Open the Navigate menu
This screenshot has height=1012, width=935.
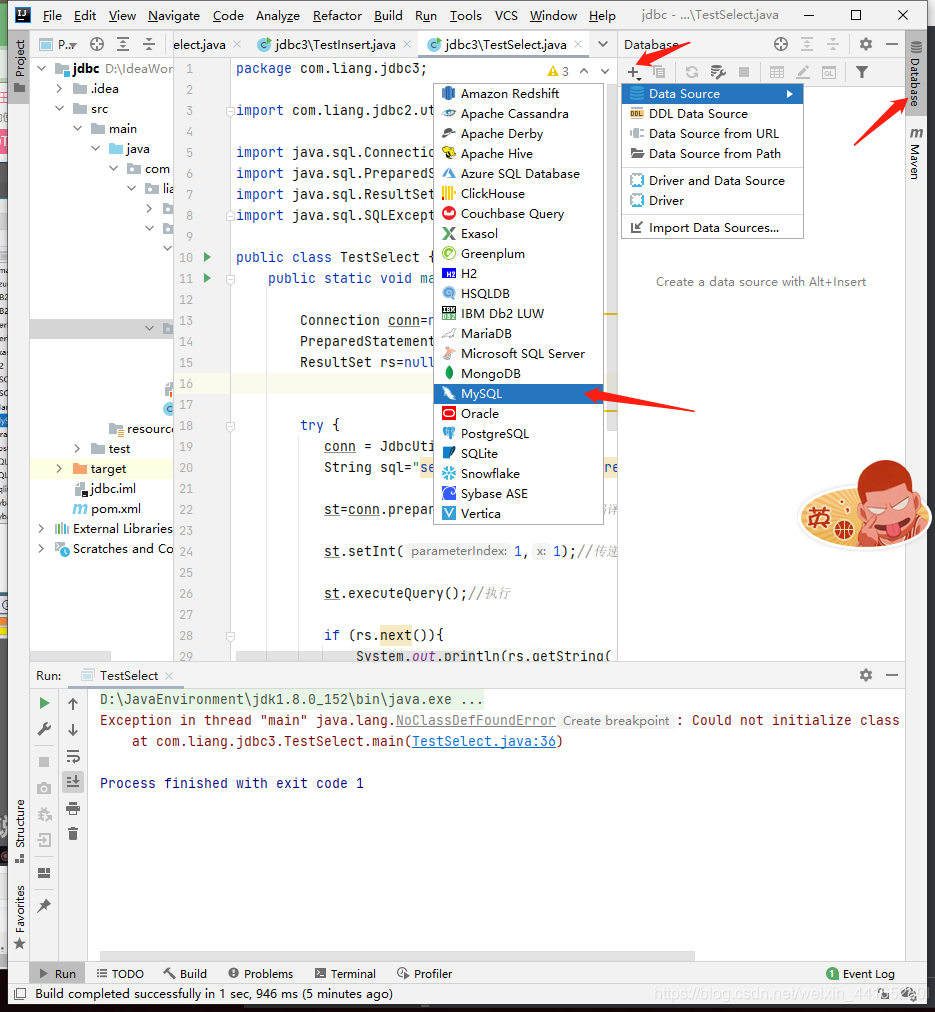tap(174, 15)
